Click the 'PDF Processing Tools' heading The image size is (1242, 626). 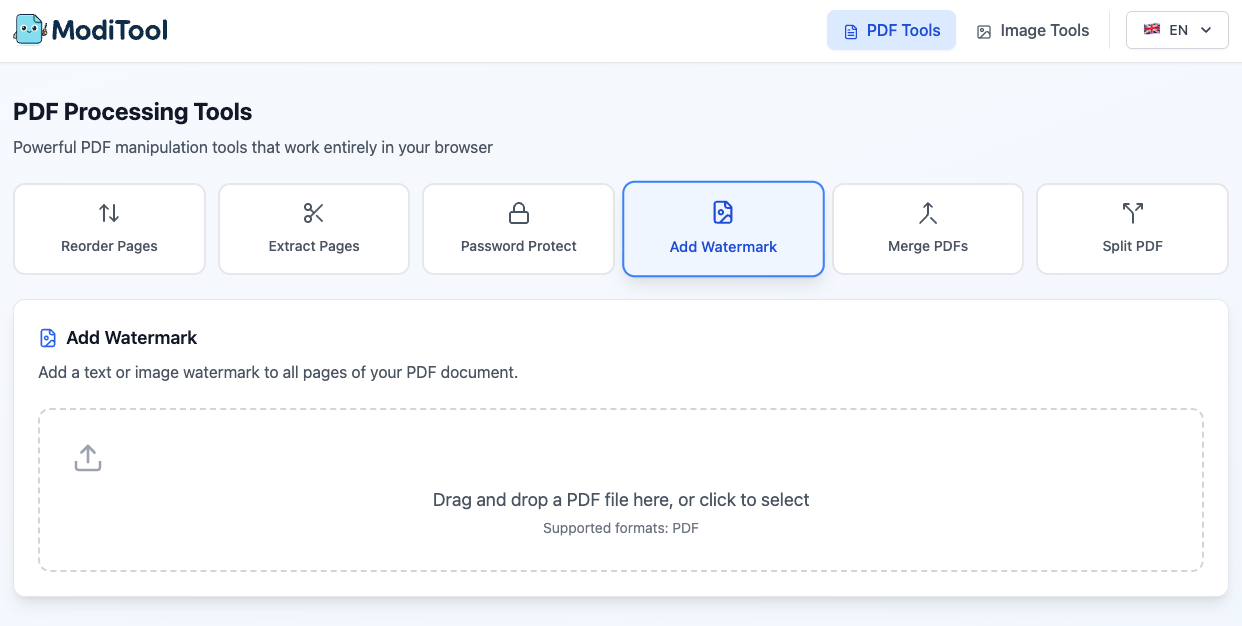(133, 112)
